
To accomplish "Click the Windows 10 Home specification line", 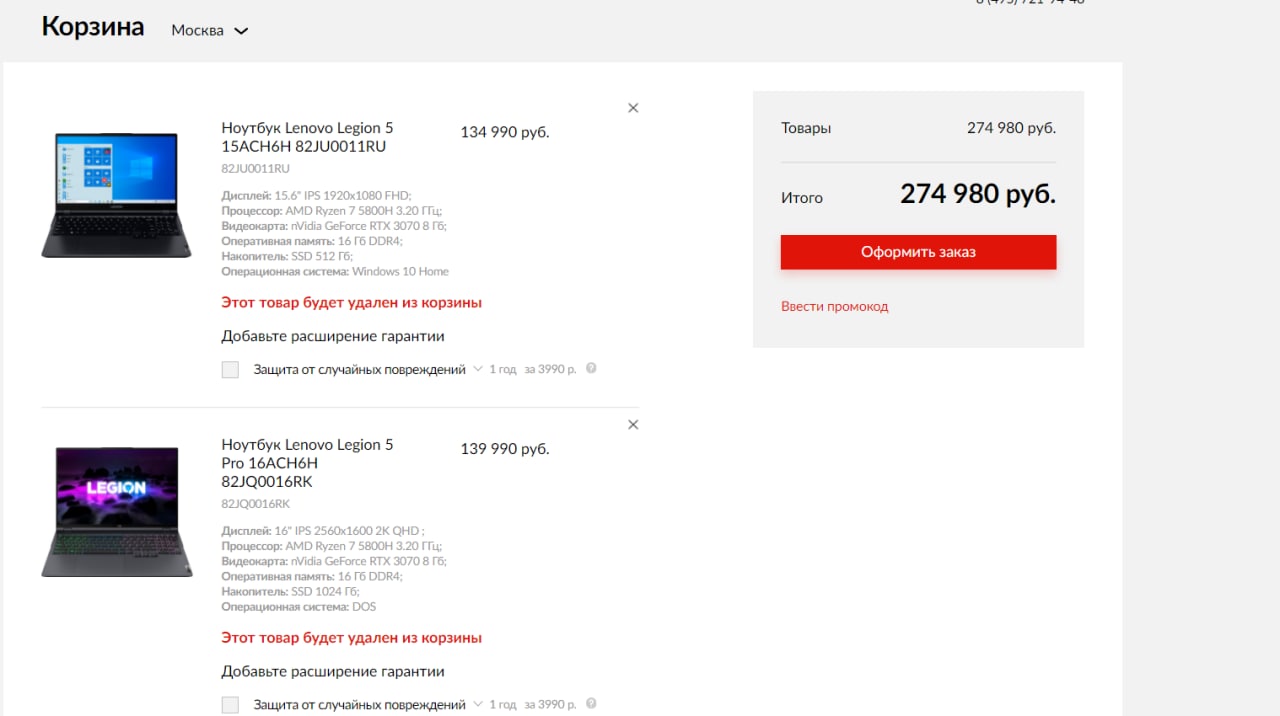I will [x=335, y=271].
